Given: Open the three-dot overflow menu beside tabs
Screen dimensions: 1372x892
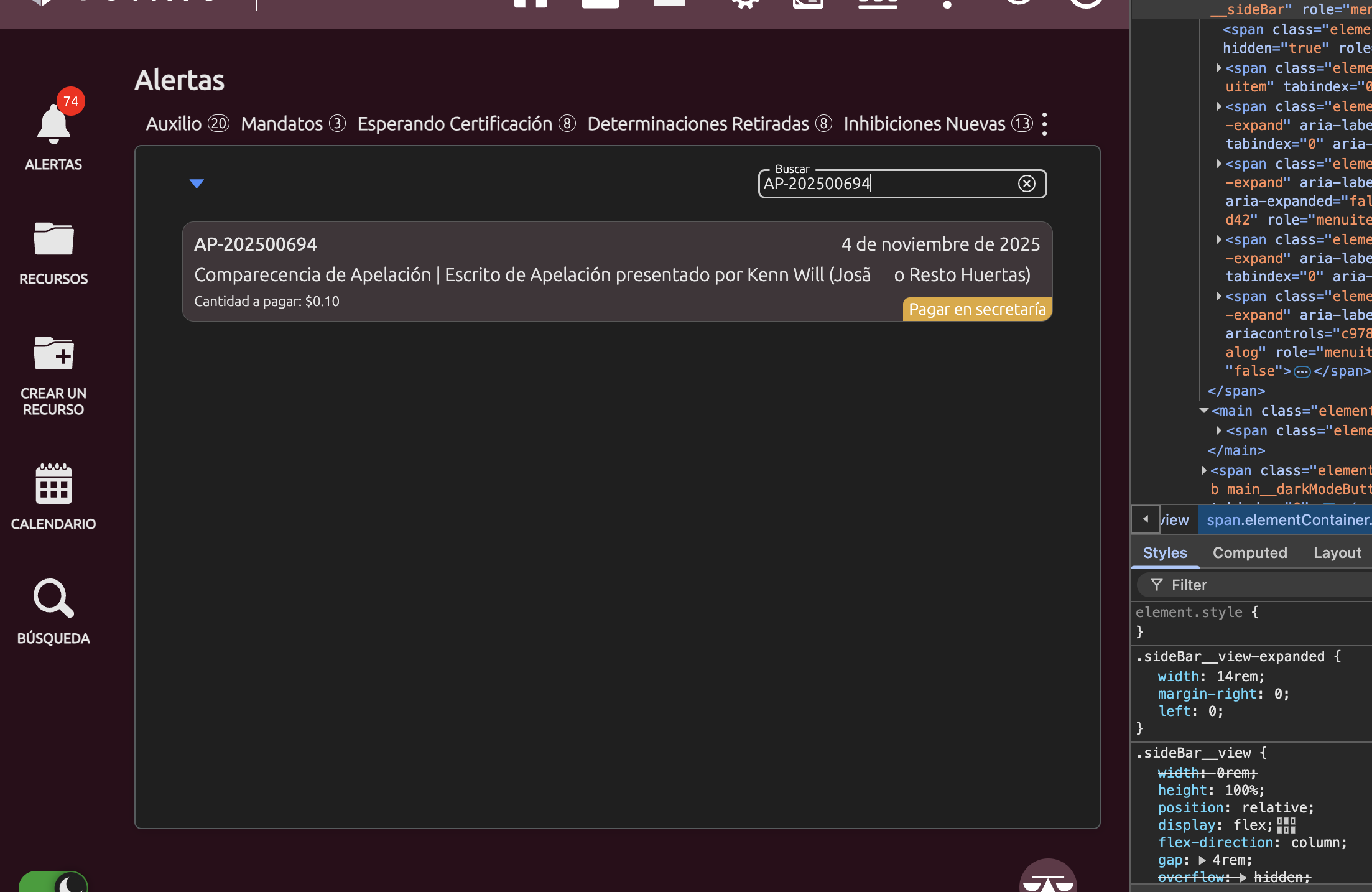Looking at the screenshot, I should (x=1045, y=124).
